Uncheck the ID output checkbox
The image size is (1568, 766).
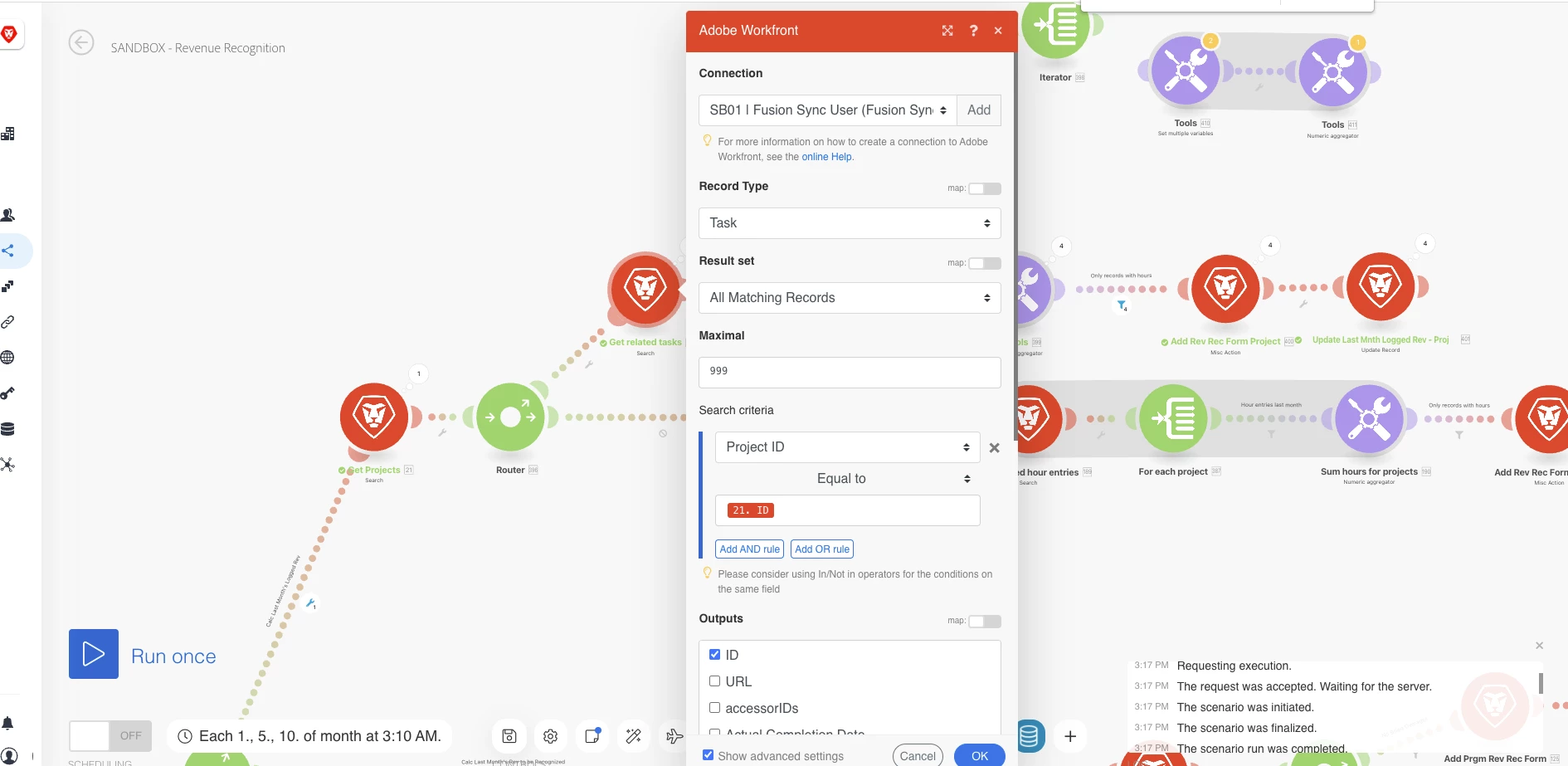pos(714,655)
